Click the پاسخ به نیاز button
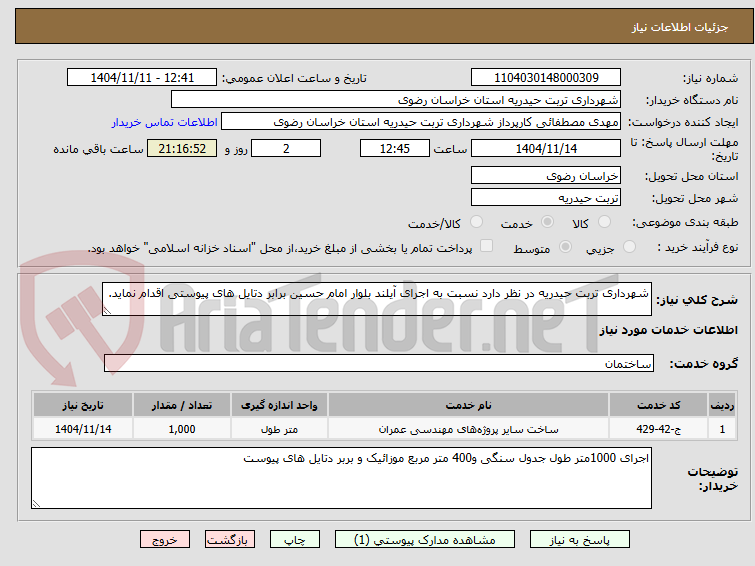The width and height of the screenshot is (755, 566). [x=579, y=540]
